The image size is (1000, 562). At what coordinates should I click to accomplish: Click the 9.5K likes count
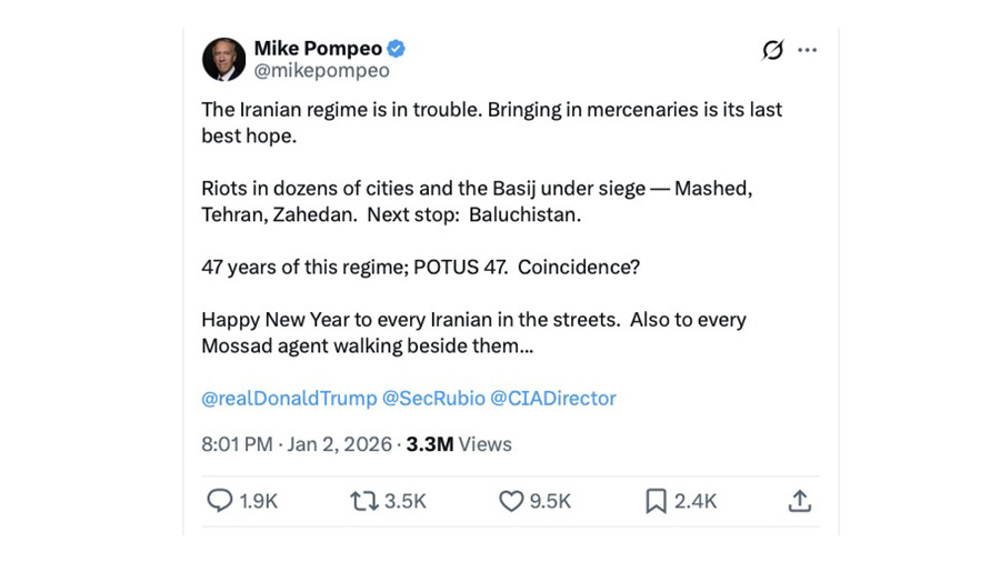[x=550, y=502]
